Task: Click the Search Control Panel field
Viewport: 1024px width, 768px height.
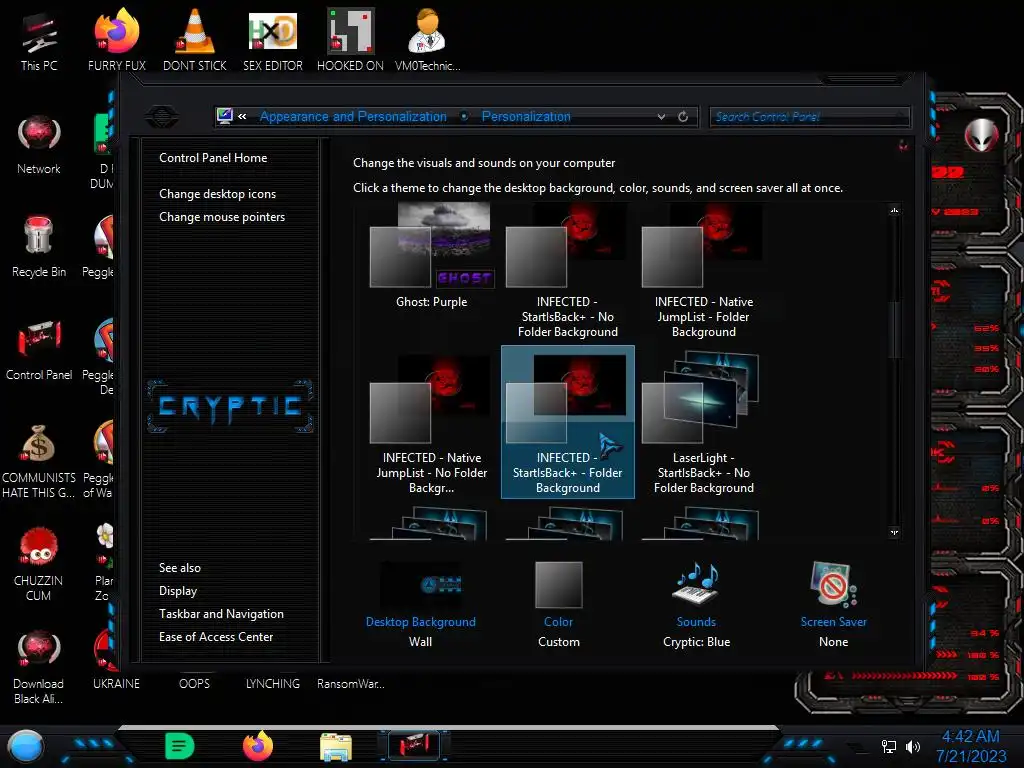Action: point(809,117)
